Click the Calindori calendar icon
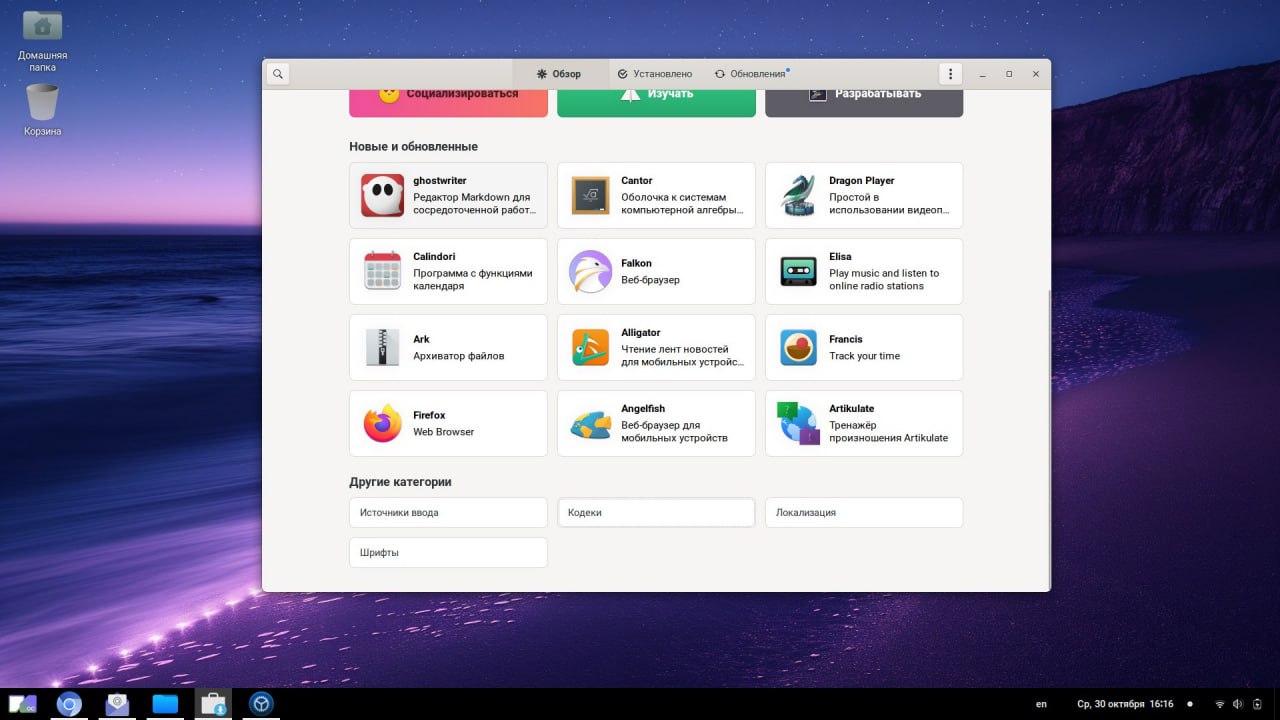Image resolution: width=1280 pixels, height=720 pixels. click(382, 271)
